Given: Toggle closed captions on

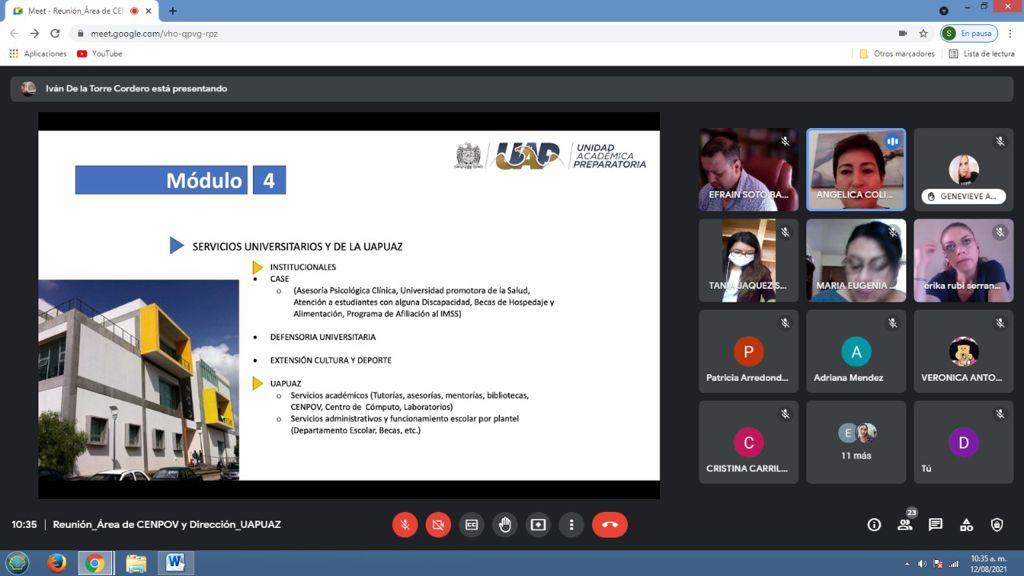Looking at the screenshot, I should (x=471, y=524).
